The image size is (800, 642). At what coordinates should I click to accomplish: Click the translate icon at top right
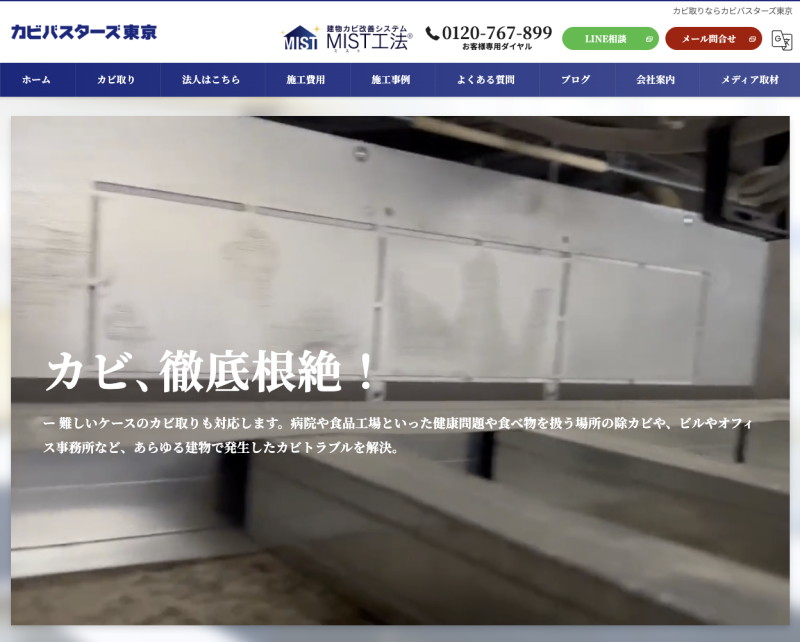[781, 39]
